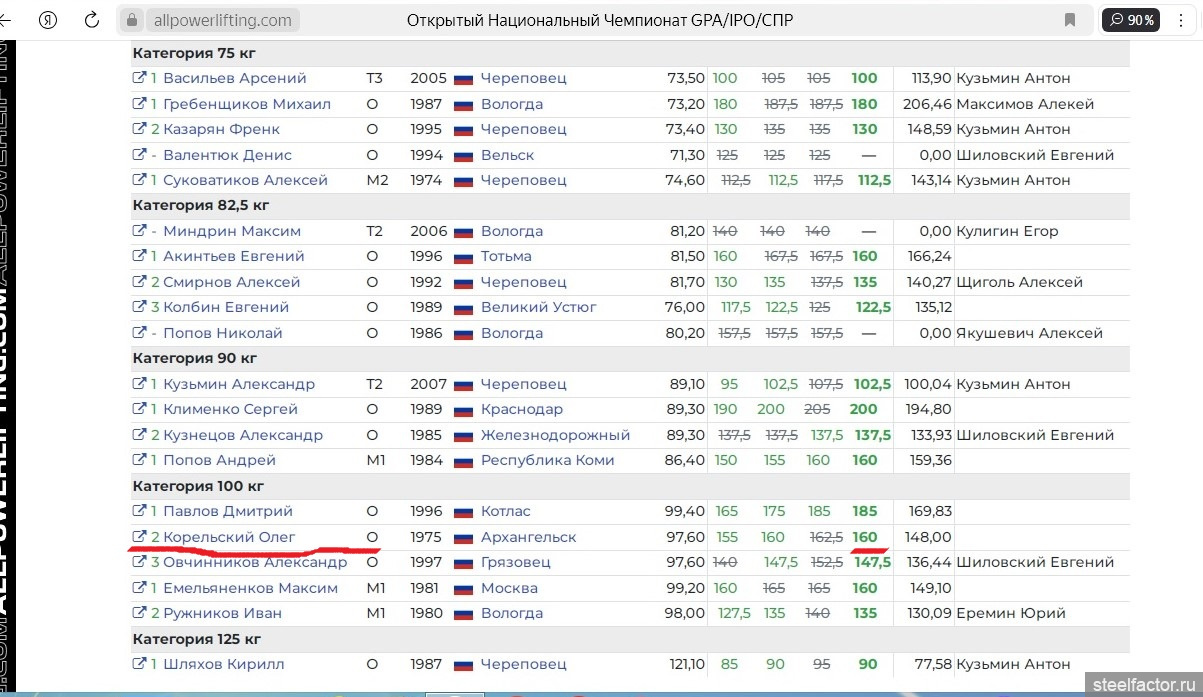Open external link icon for Павлов Дмитрий
Viewport: 1203px width, 697px height.
point(139,511)
